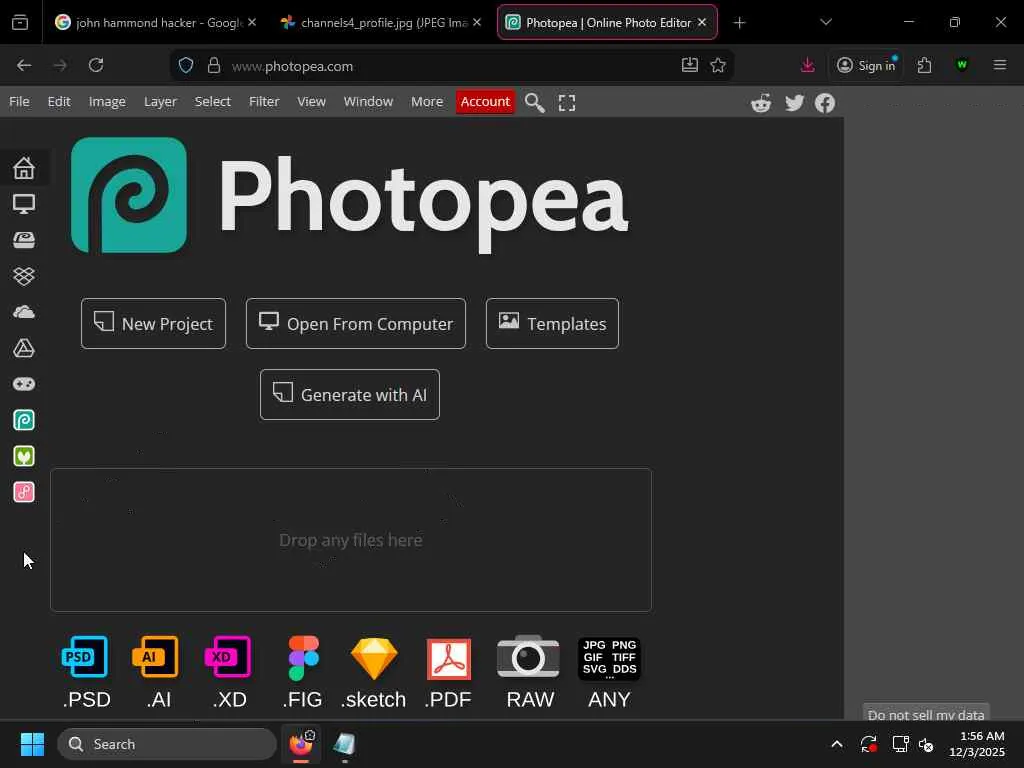Image resolution: width=1024 pixels, height=768 pixels.
Task: Click the www.photopea.com address bar
Action: [452, 65]
